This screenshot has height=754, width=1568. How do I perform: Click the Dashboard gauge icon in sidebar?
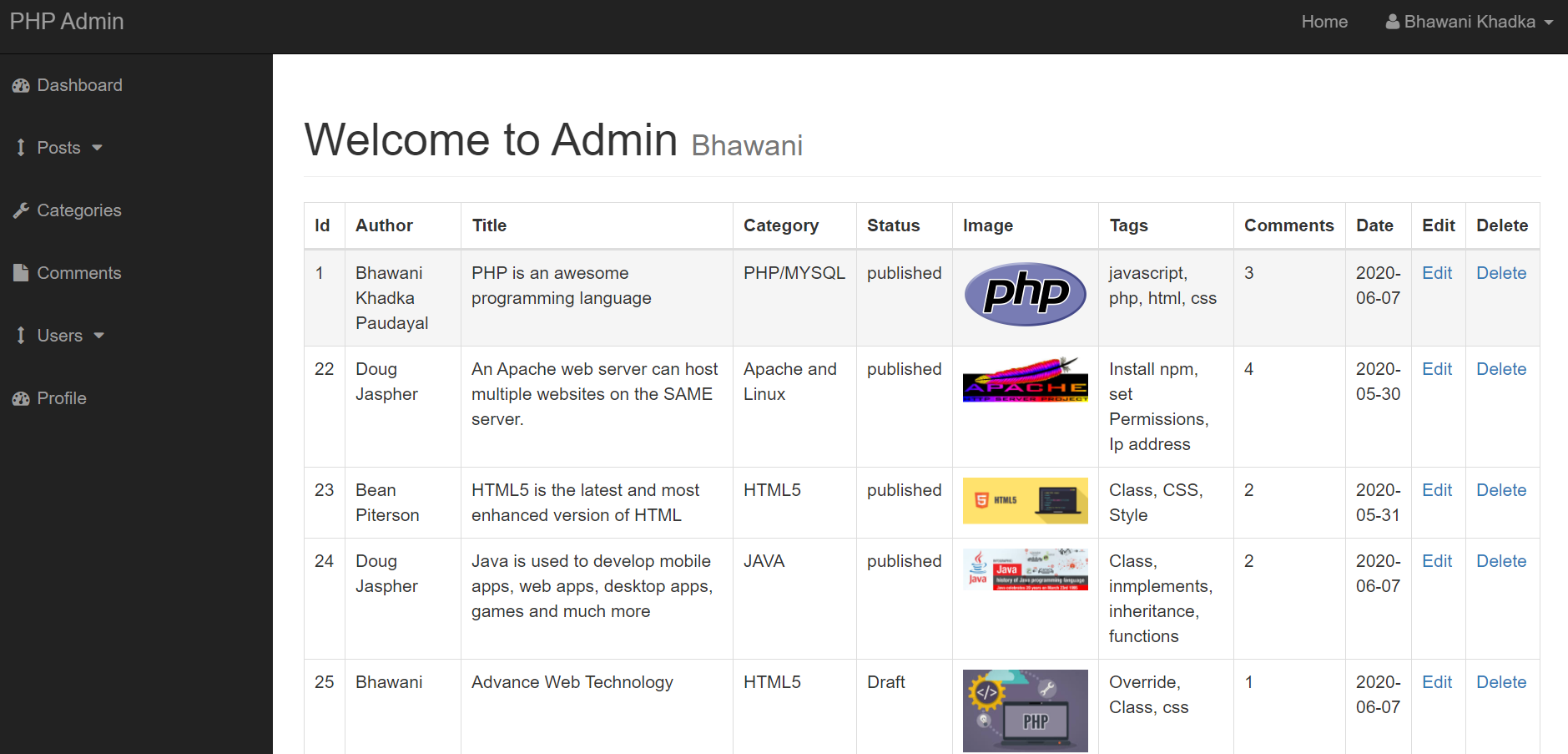pos(21,86)
